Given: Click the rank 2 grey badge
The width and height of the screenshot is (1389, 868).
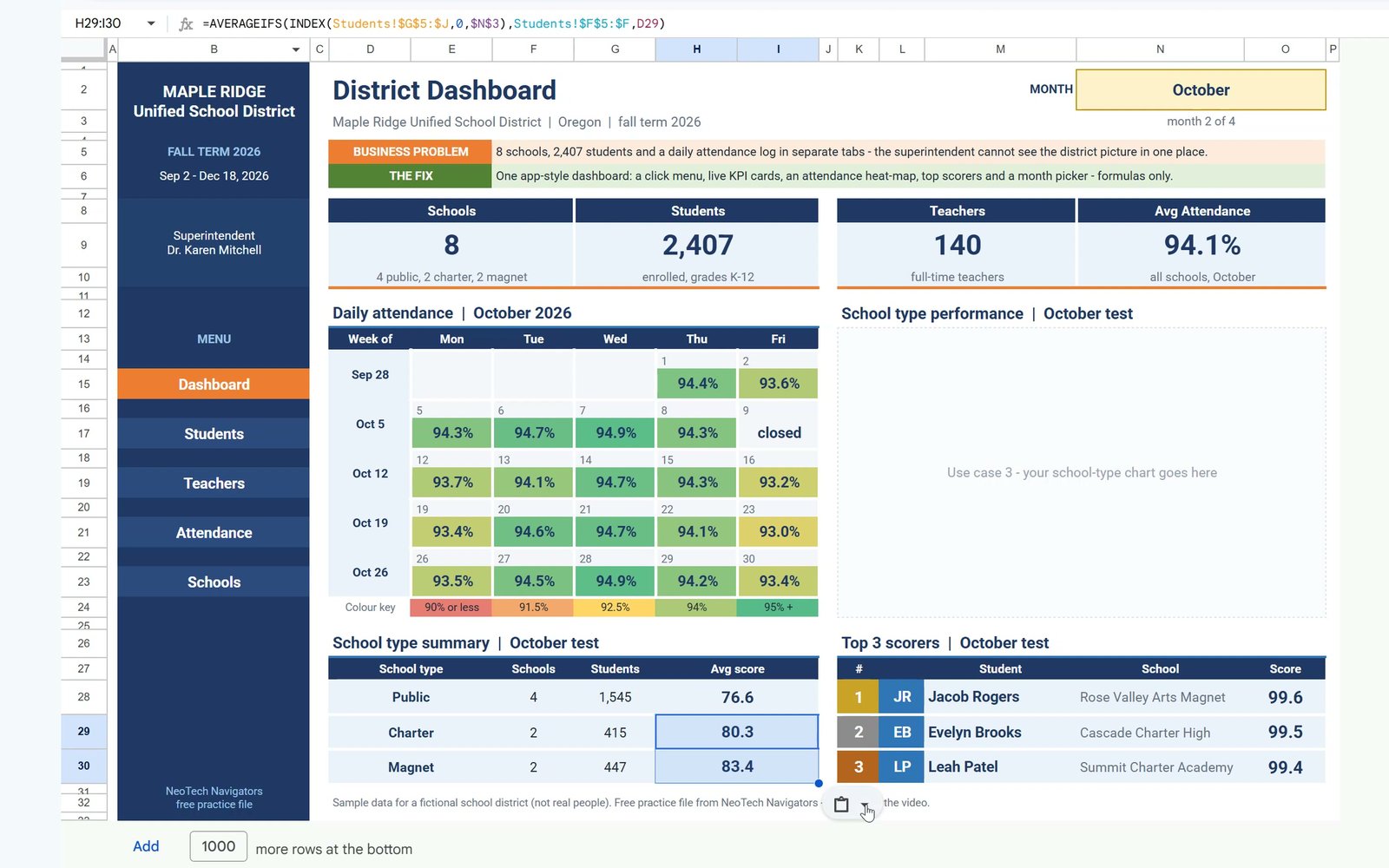Looking at the screenshot, I should (x=859, y=733).
